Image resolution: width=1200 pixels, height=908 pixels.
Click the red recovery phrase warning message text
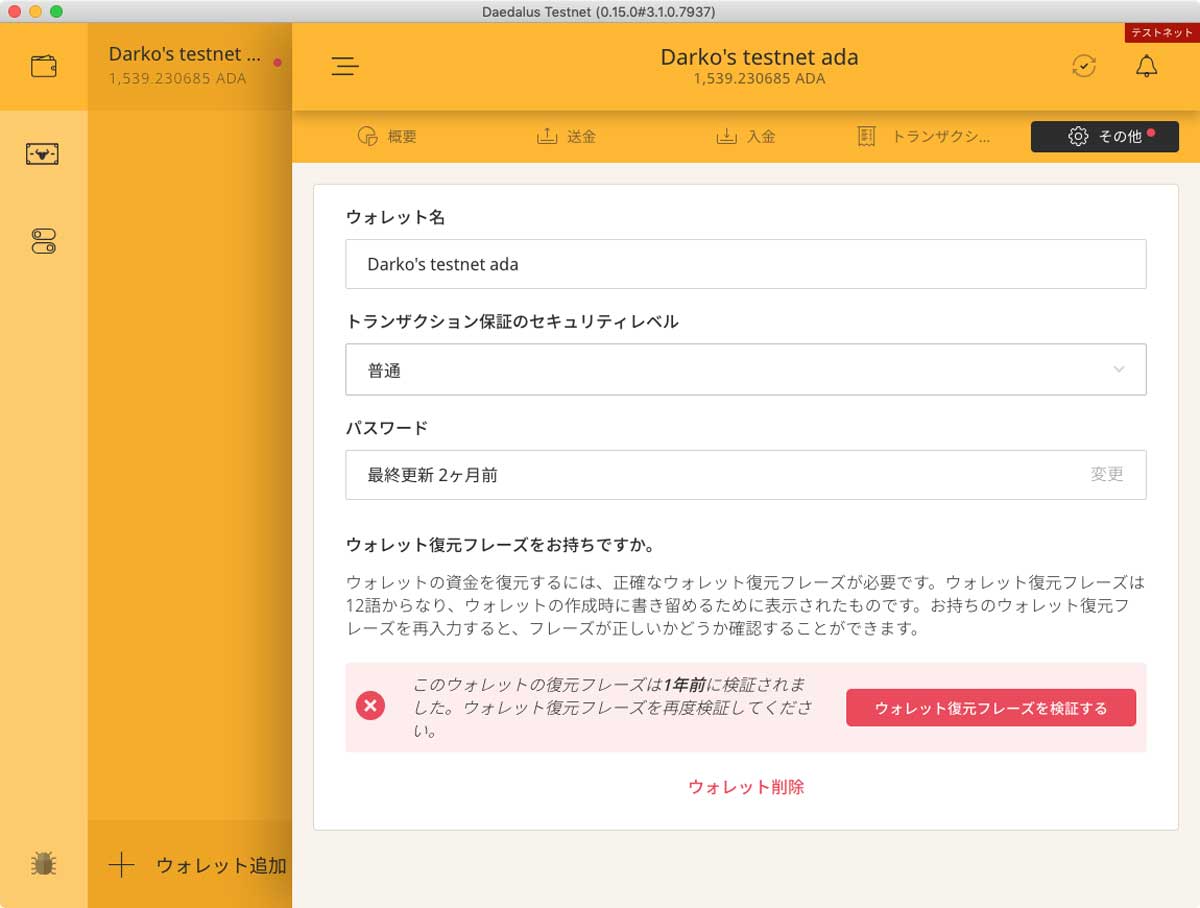click(610, 708)
